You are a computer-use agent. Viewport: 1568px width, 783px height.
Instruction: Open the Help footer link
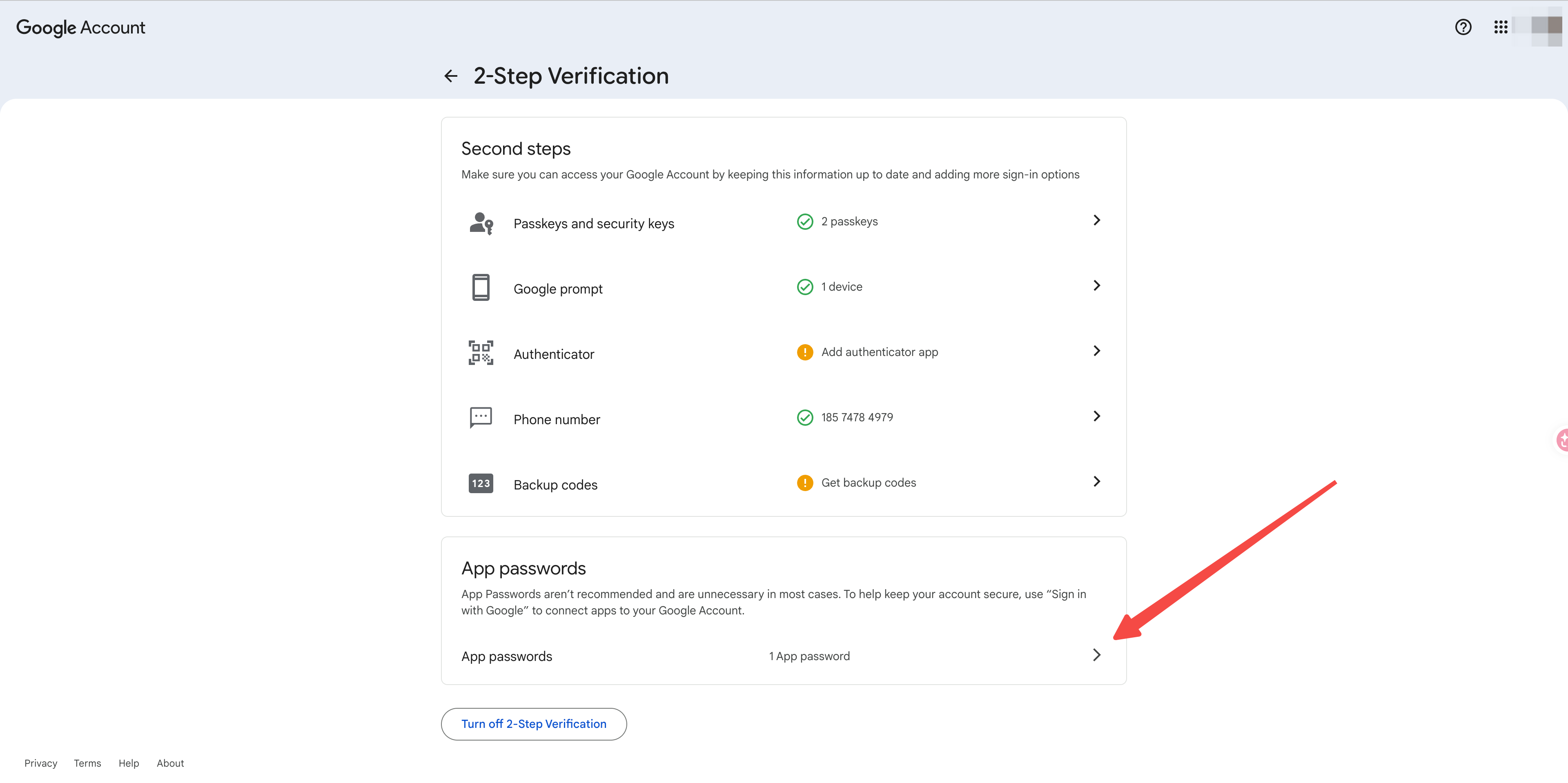(129, 763)
